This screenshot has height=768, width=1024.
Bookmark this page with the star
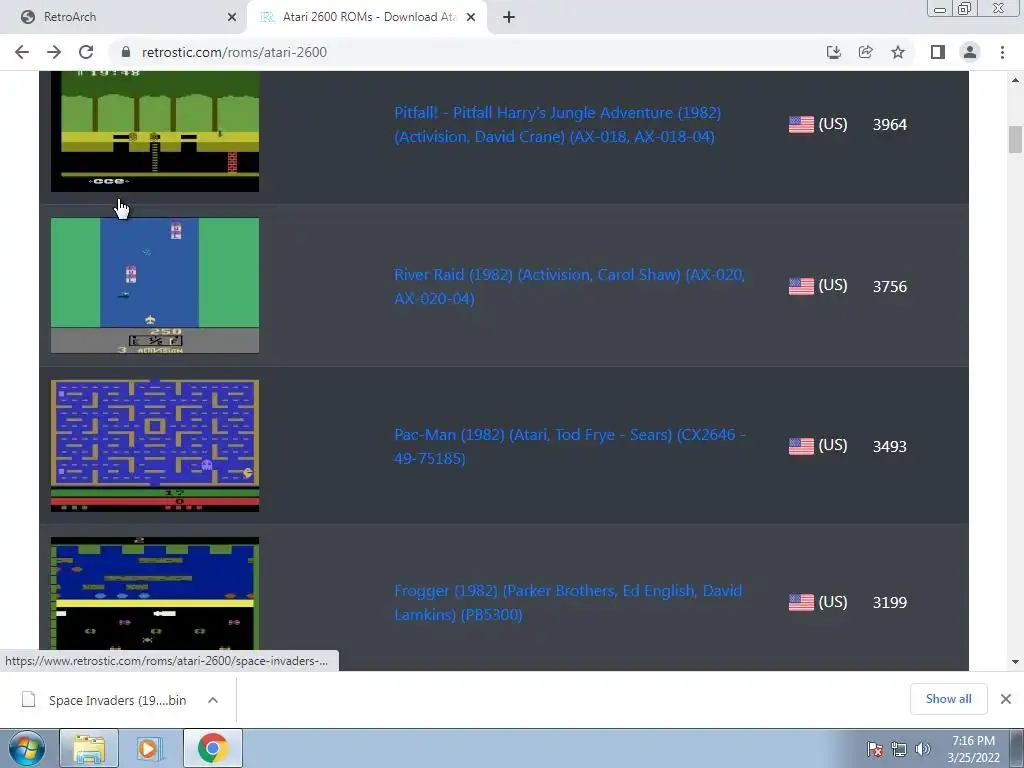pyautogui.click(x=898, y=52)
